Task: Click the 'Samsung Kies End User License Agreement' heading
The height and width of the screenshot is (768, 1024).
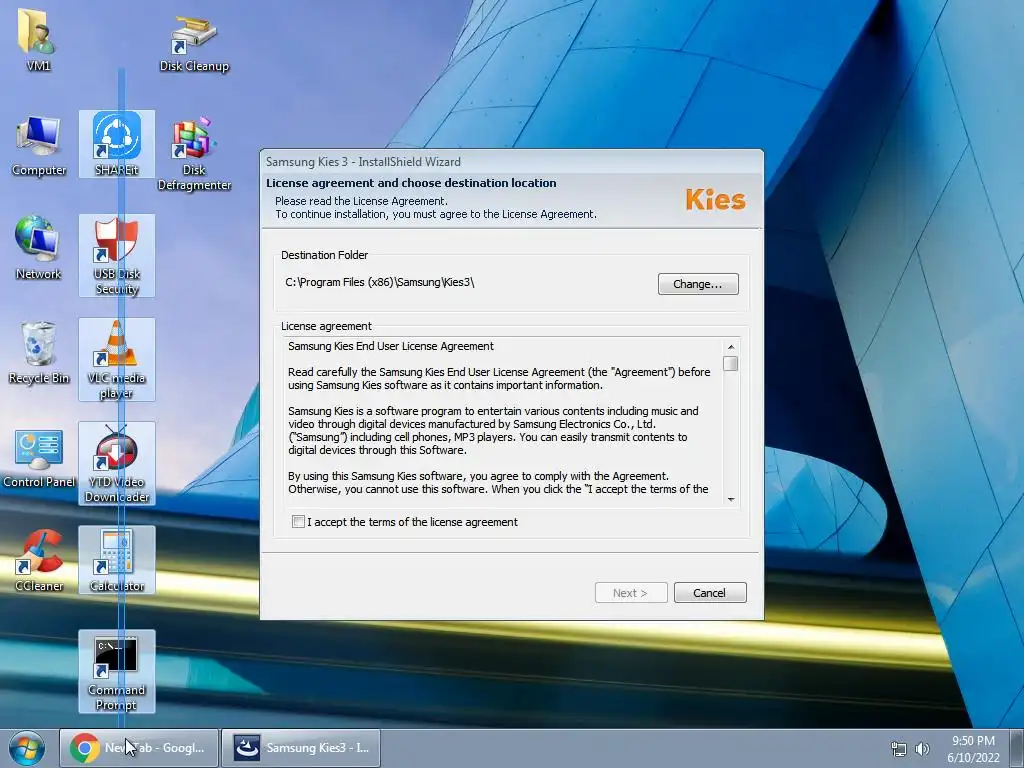Action: pos(391,346)
